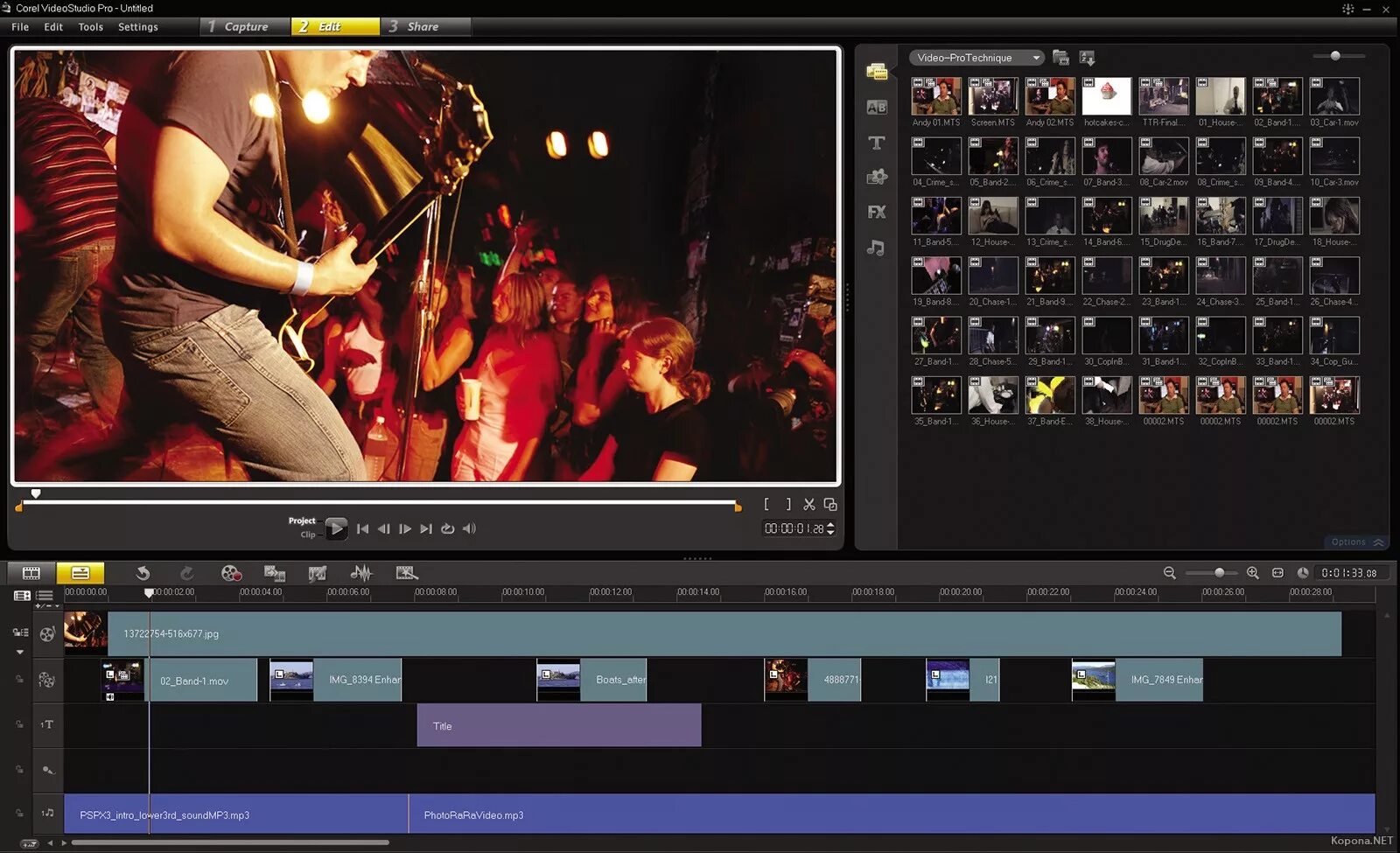The image size is (1400, 853).
Task: Open the Media library panel icon
Action: tap(877, 72)
